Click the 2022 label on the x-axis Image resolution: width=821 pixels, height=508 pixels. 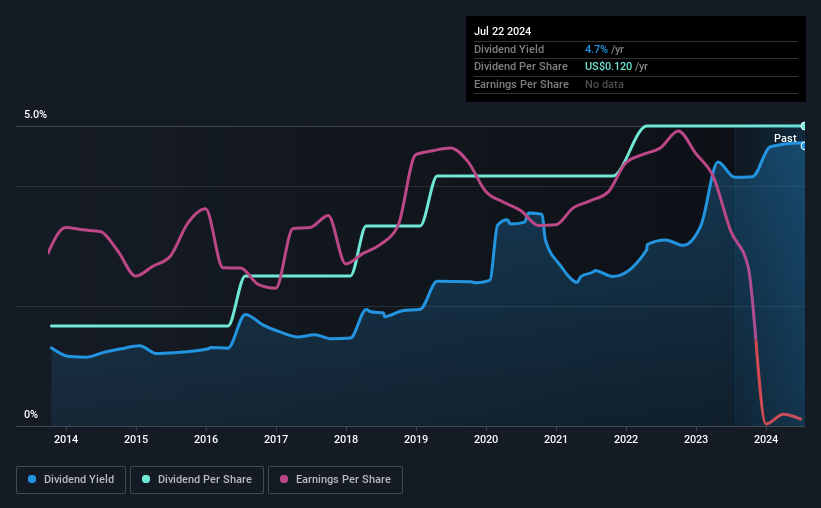[x=626, y=439]
